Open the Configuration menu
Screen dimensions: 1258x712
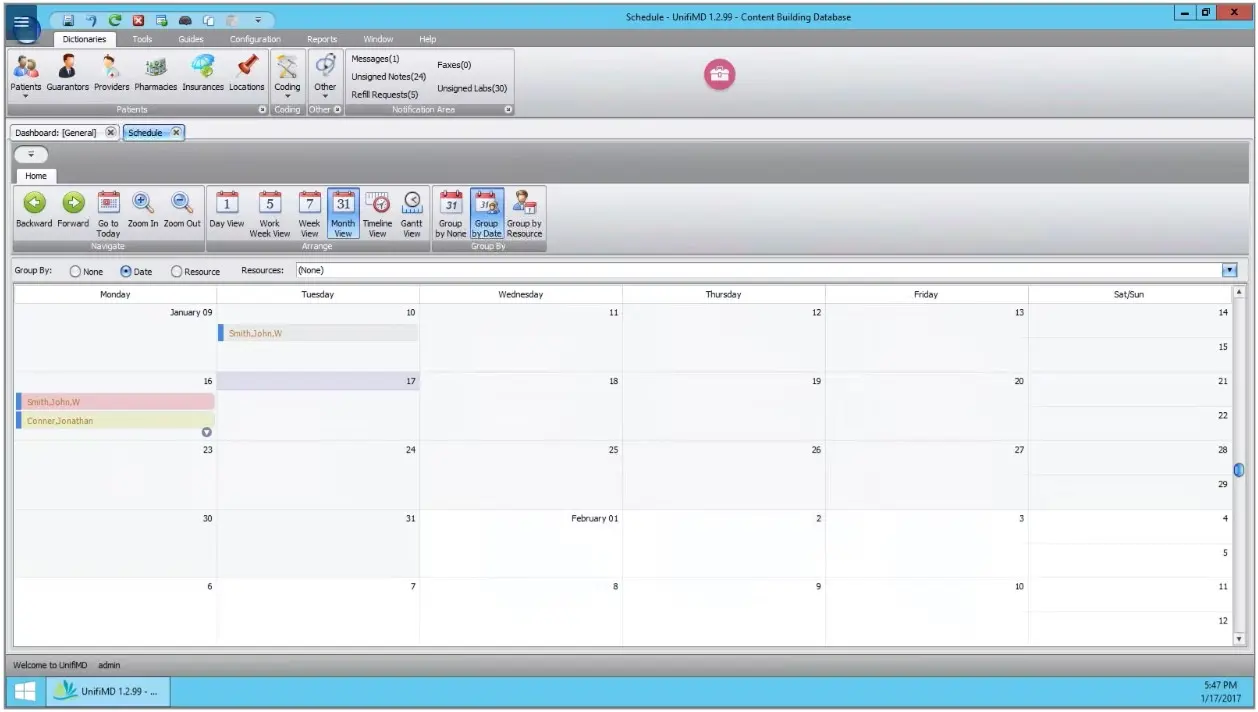(x=254, y=38)
